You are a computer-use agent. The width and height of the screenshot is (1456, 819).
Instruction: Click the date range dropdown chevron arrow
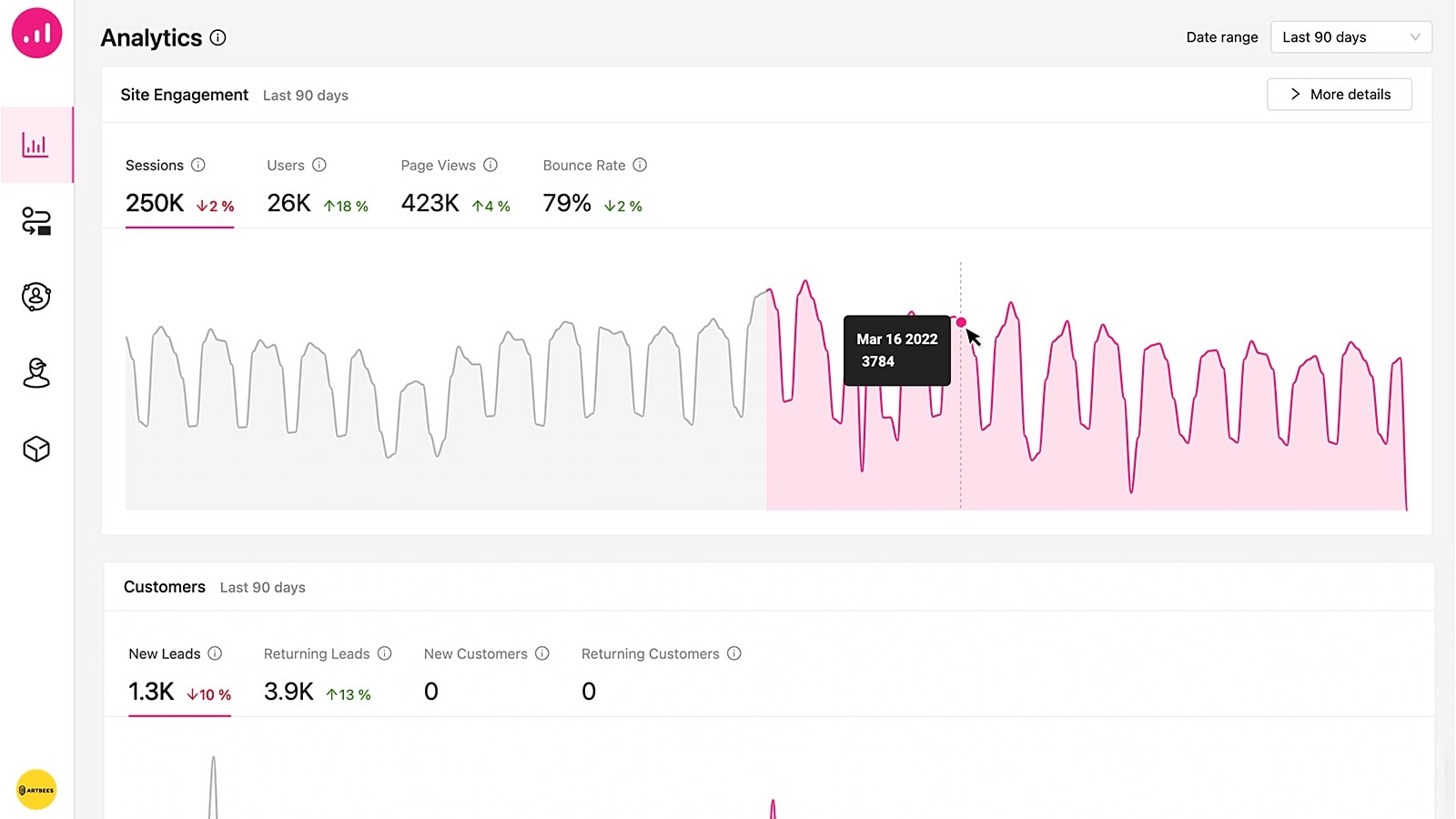tap(1415, 37)
